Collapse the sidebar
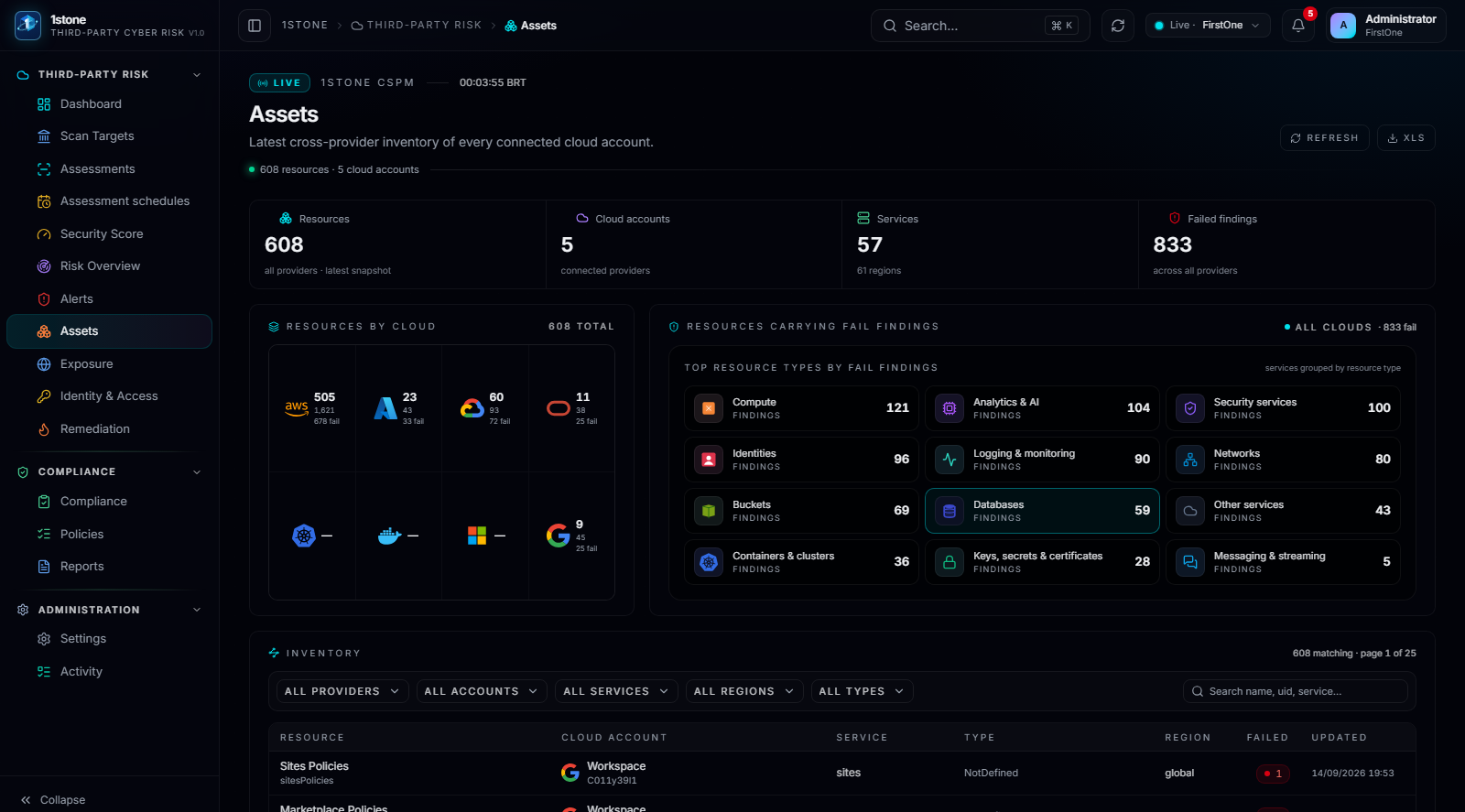This screenshot has height=812, width=1465. tap(53, 800)
